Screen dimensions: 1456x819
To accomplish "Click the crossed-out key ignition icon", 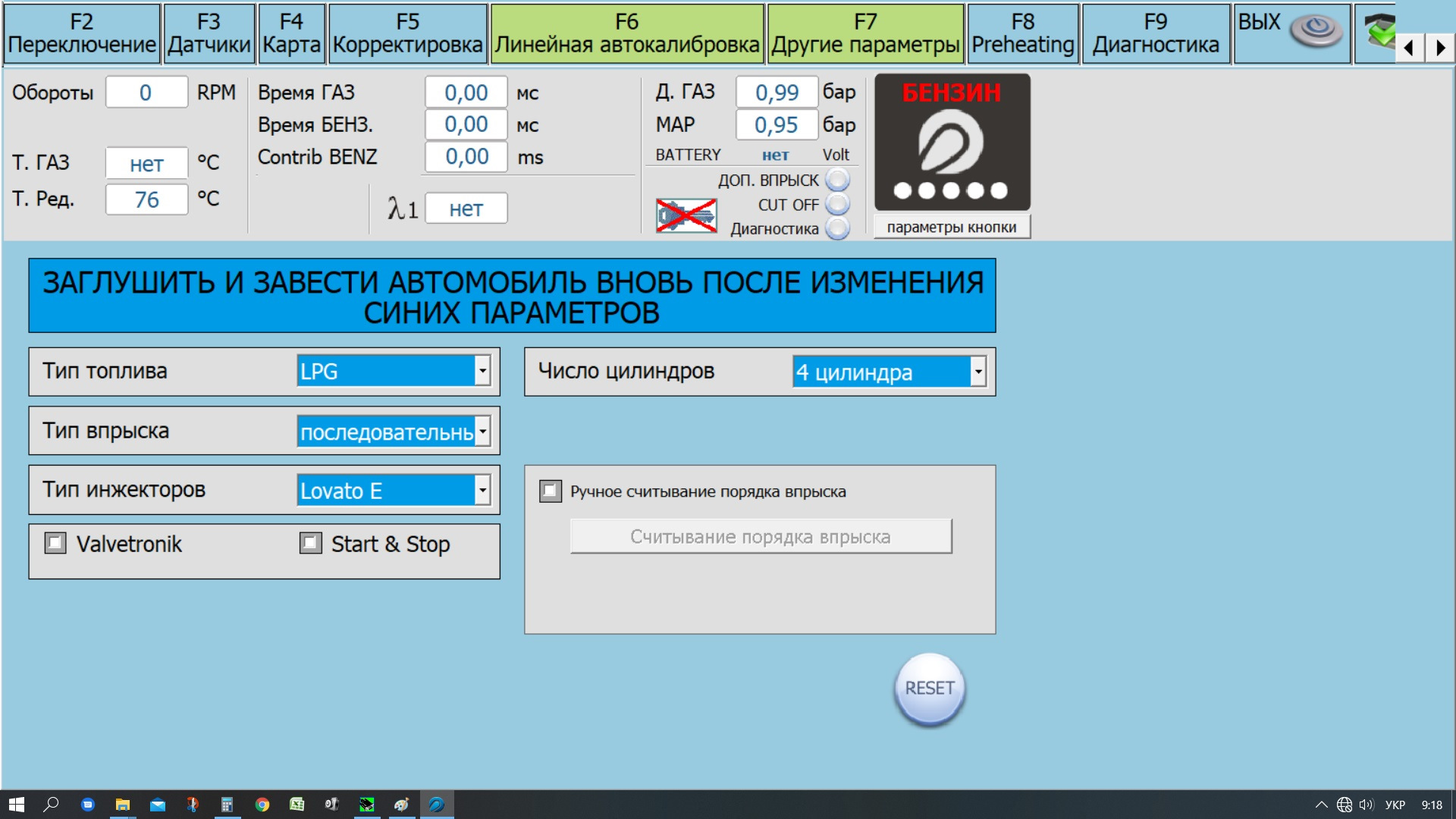I will (686, 216).
